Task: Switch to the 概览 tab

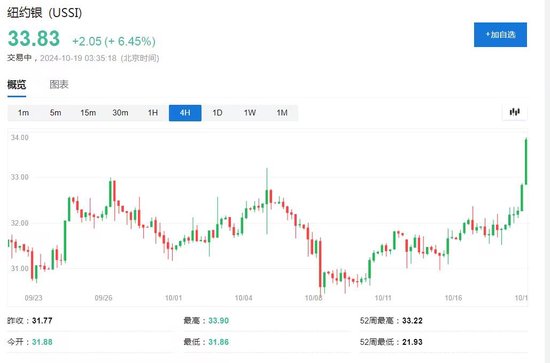Action: [16, 85]
